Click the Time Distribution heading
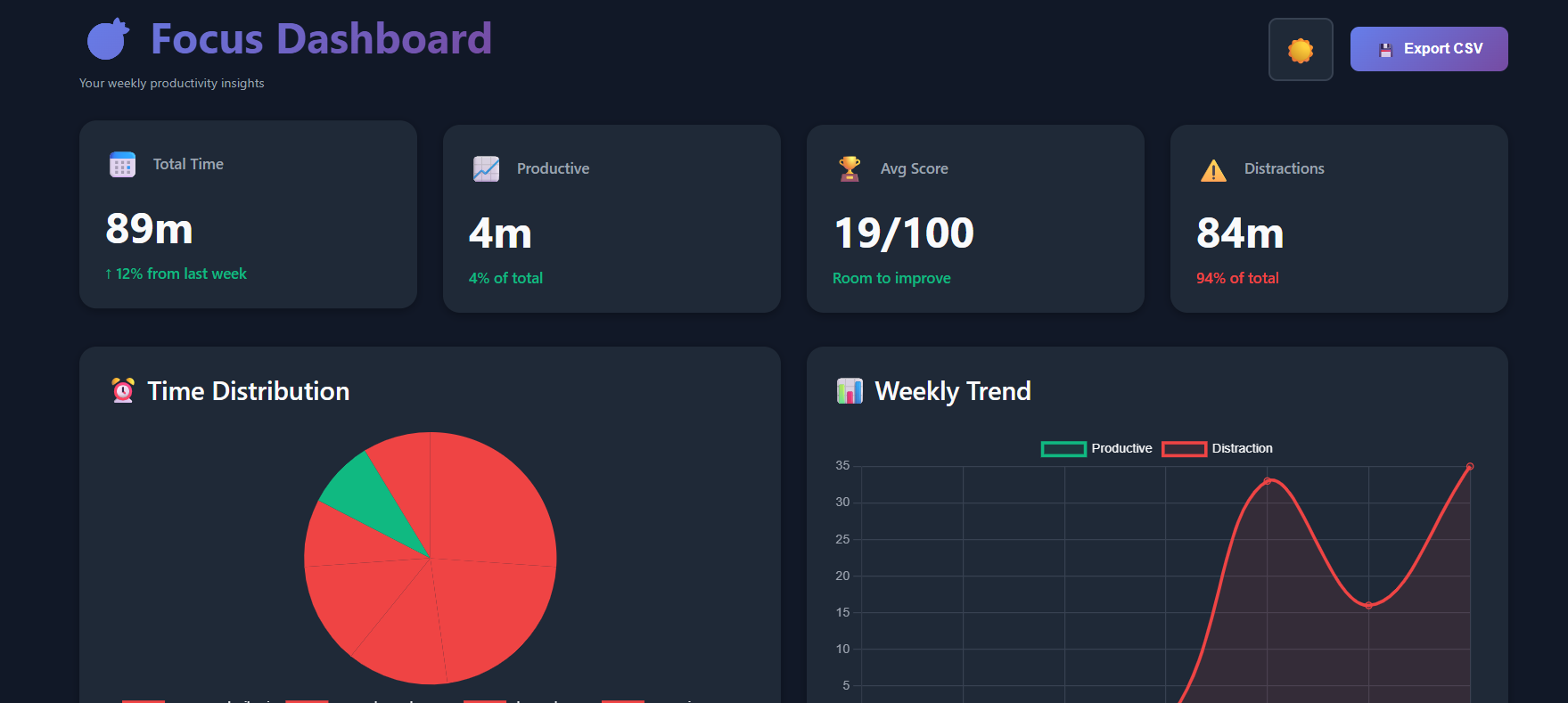This screenshot has width=1568, height=703. pos(248,390)
